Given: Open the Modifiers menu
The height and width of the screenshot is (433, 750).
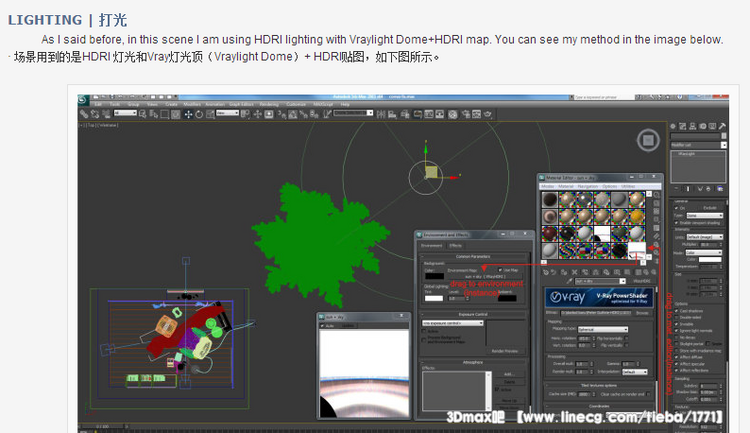Looking at the screenshot, I should click(192, 104).
